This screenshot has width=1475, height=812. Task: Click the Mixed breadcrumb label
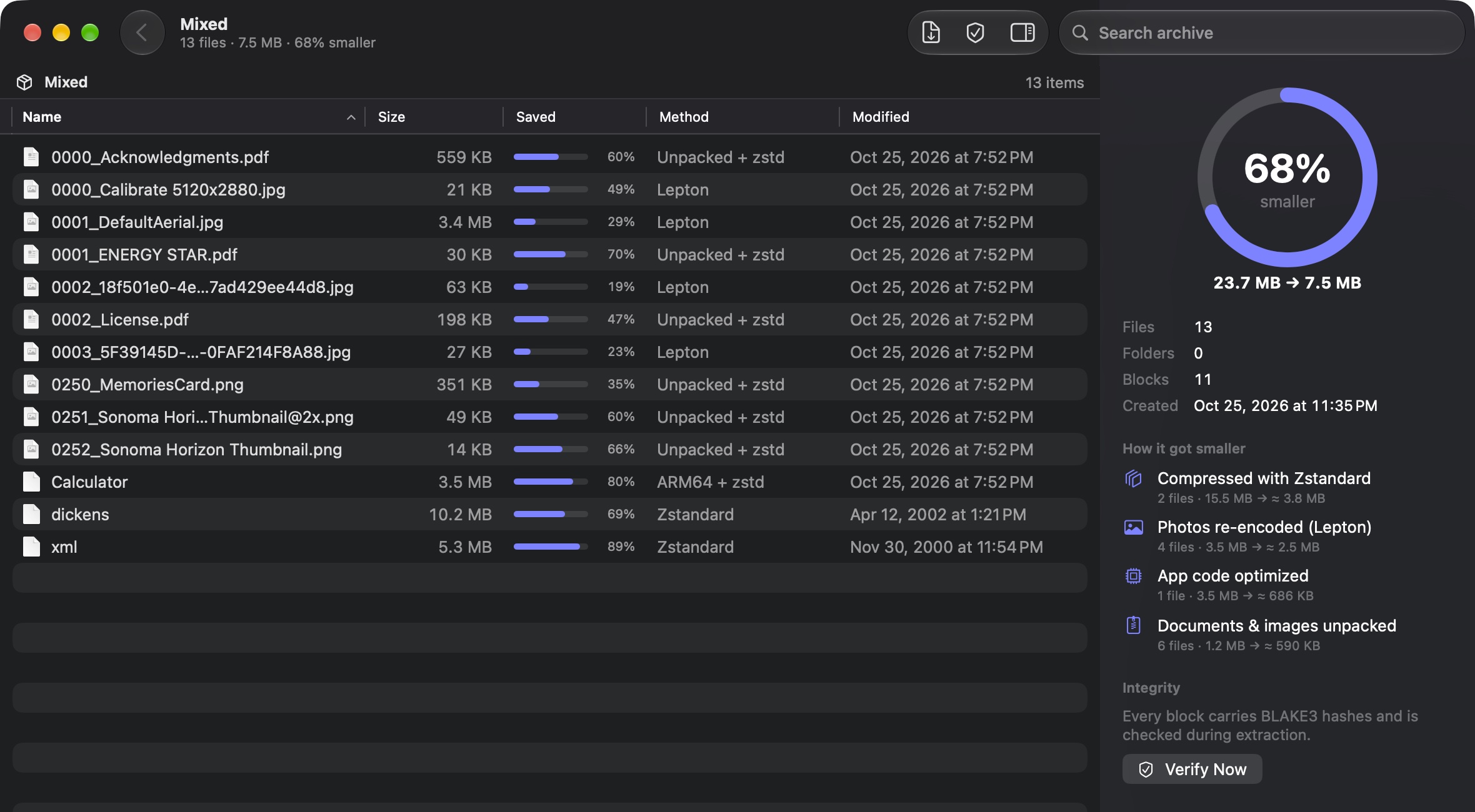click(66, 82)
